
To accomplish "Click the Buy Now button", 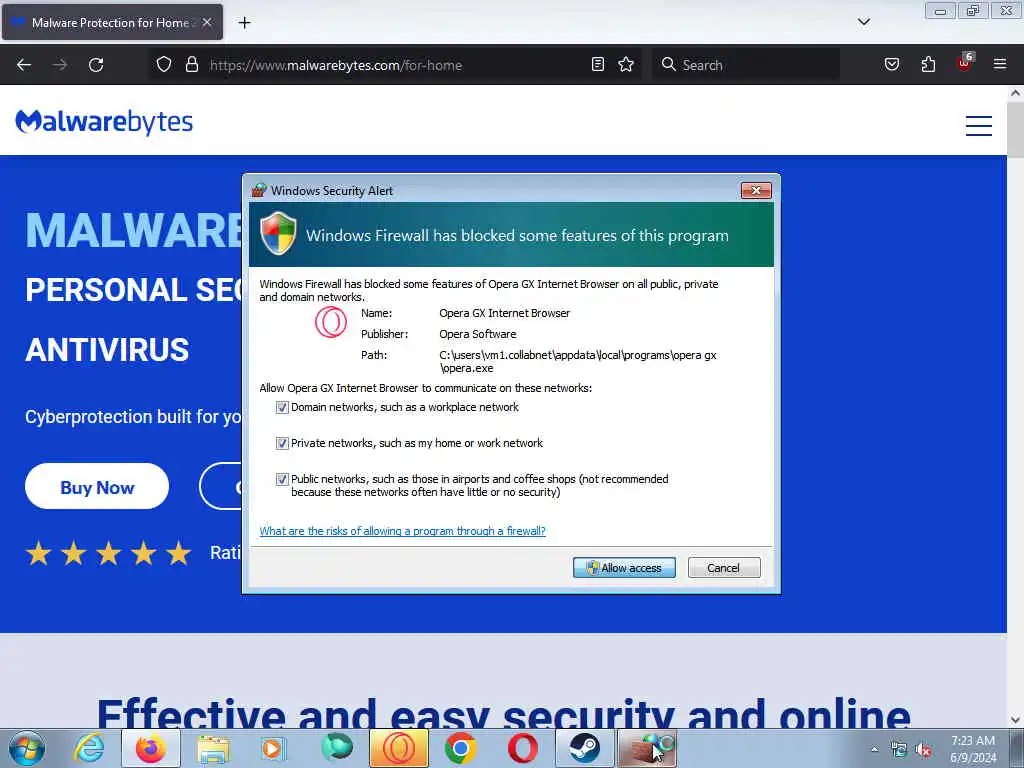I will pos(97,487).
